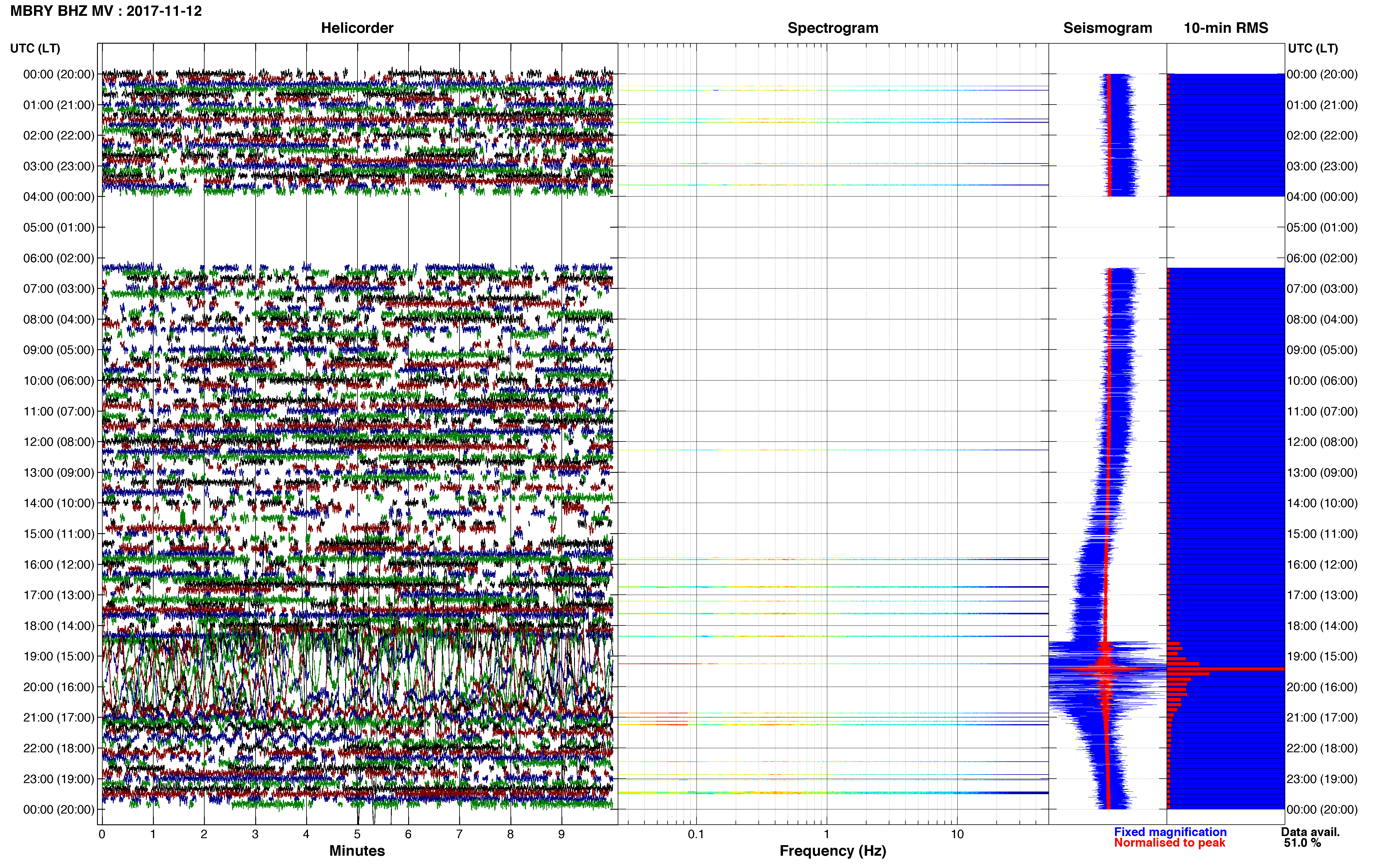The image size is (1389, 868).
Task: Click '18:00 (14:00)' on the RMS panel time axis
Action: tap(1322, 626)
